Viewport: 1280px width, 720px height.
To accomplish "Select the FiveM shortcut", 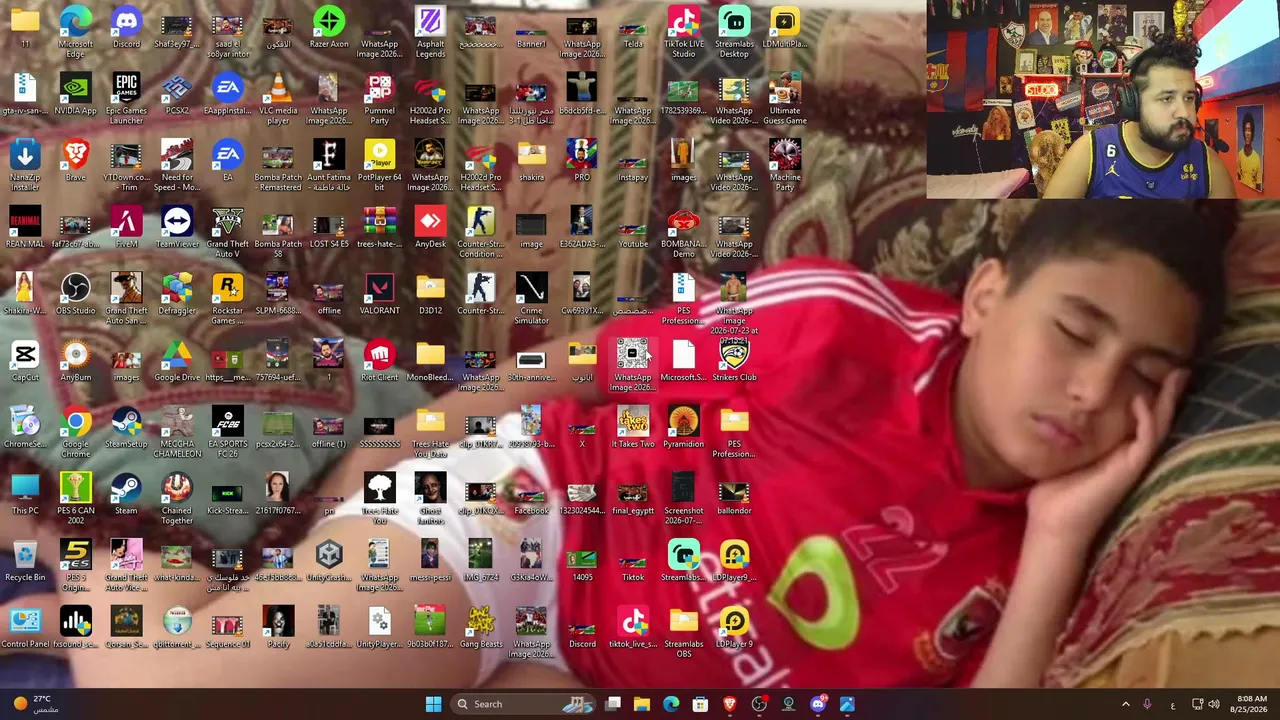I will (x=126, y=228).
